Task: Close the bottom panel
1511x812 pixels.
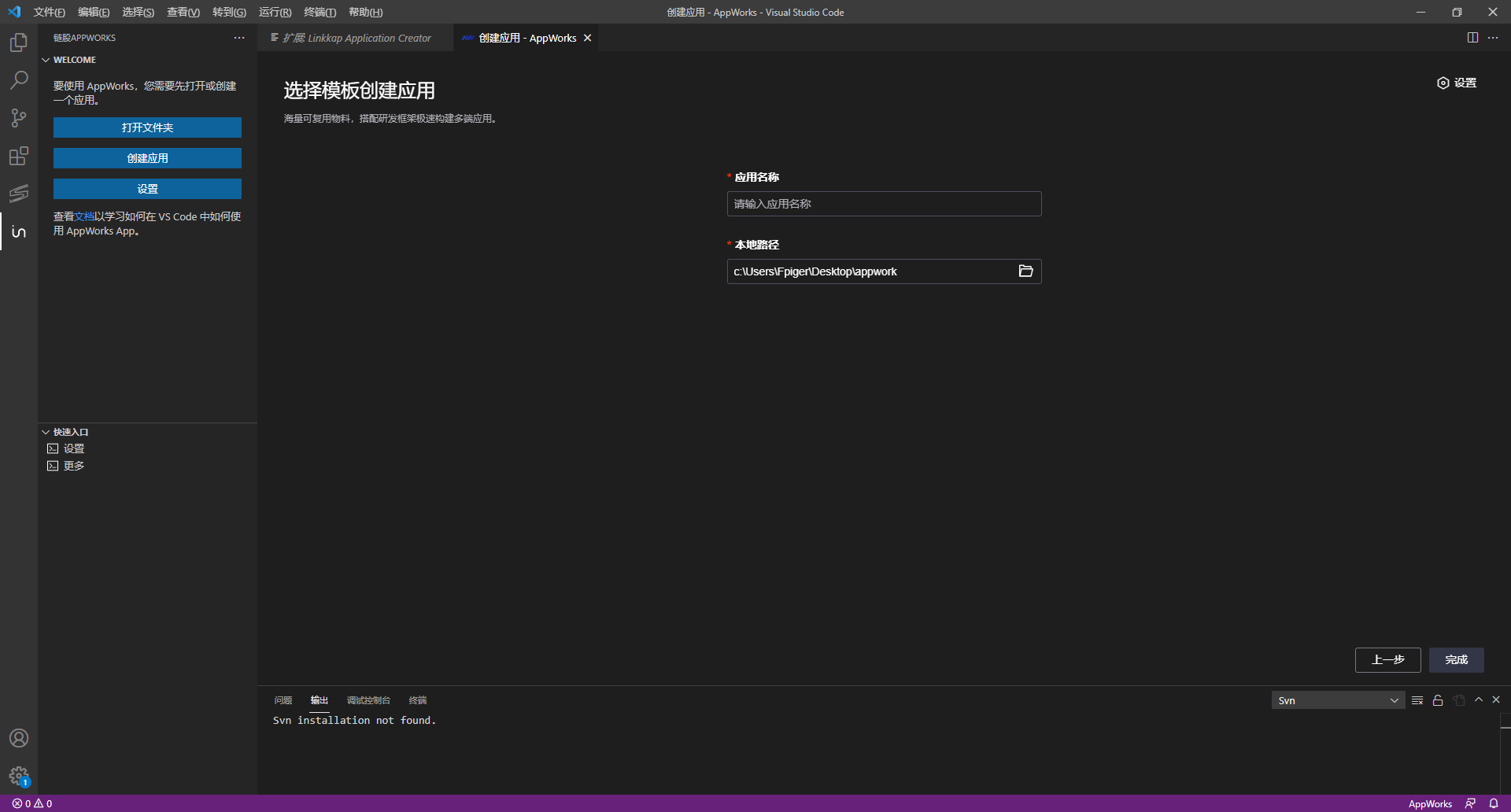Action: [x=1496, y=699]
